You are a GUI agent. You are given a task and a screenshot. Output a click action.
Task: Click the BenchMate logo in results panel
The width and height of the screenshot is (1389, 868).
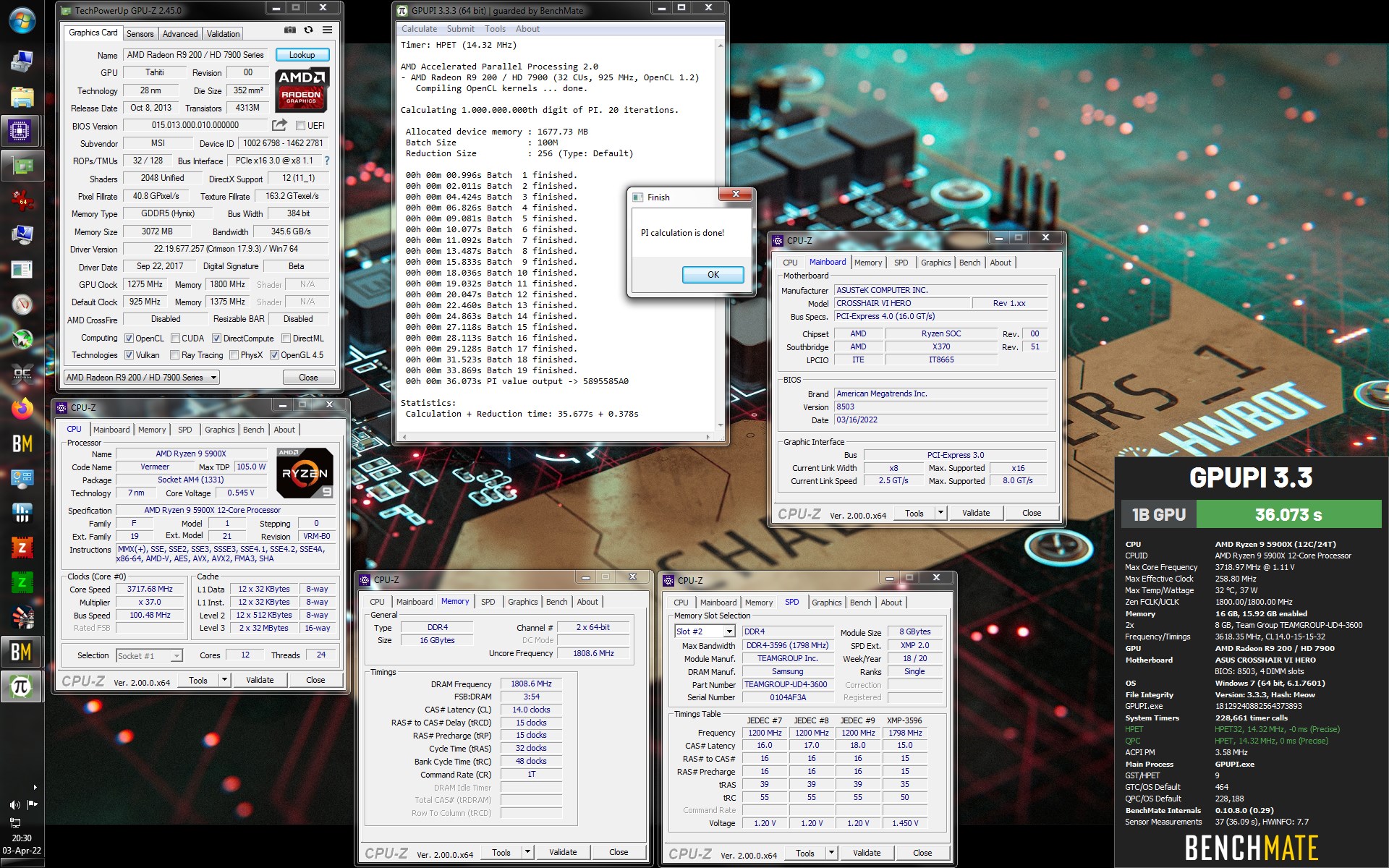1251,848
